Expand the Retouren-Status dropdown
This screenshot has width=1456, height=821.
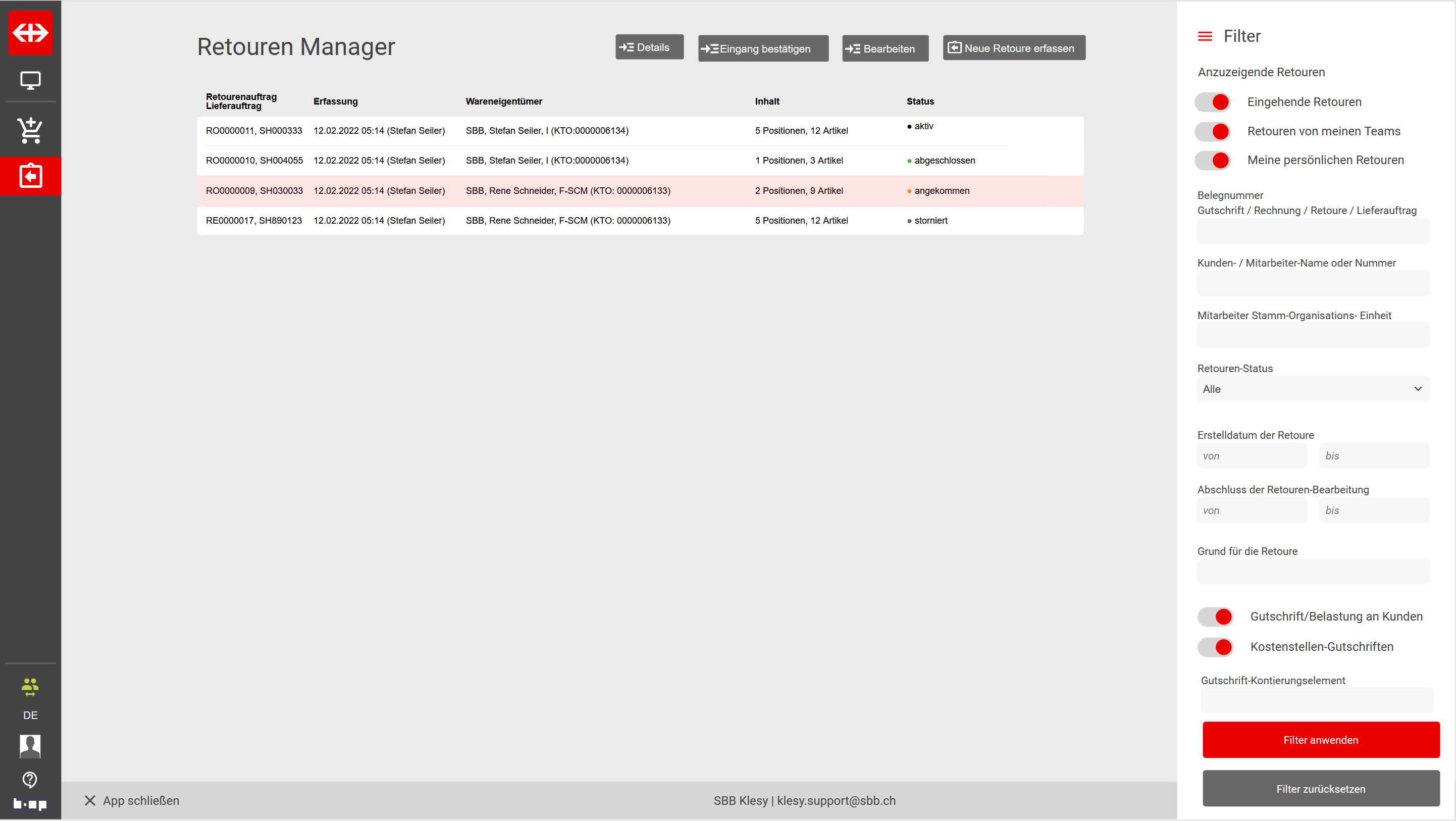(1313, 389)
